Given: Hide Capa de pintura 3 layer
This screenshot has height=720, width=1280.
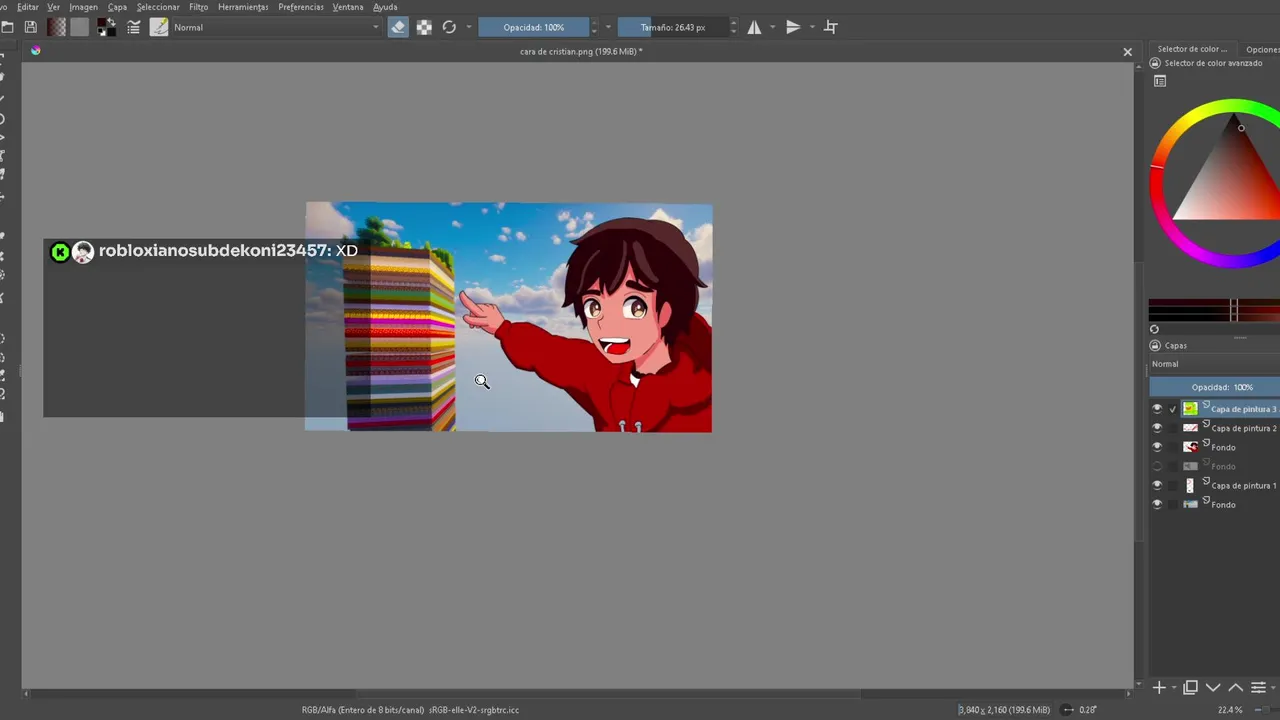Looking at the screenshot, I should 1157,409.
